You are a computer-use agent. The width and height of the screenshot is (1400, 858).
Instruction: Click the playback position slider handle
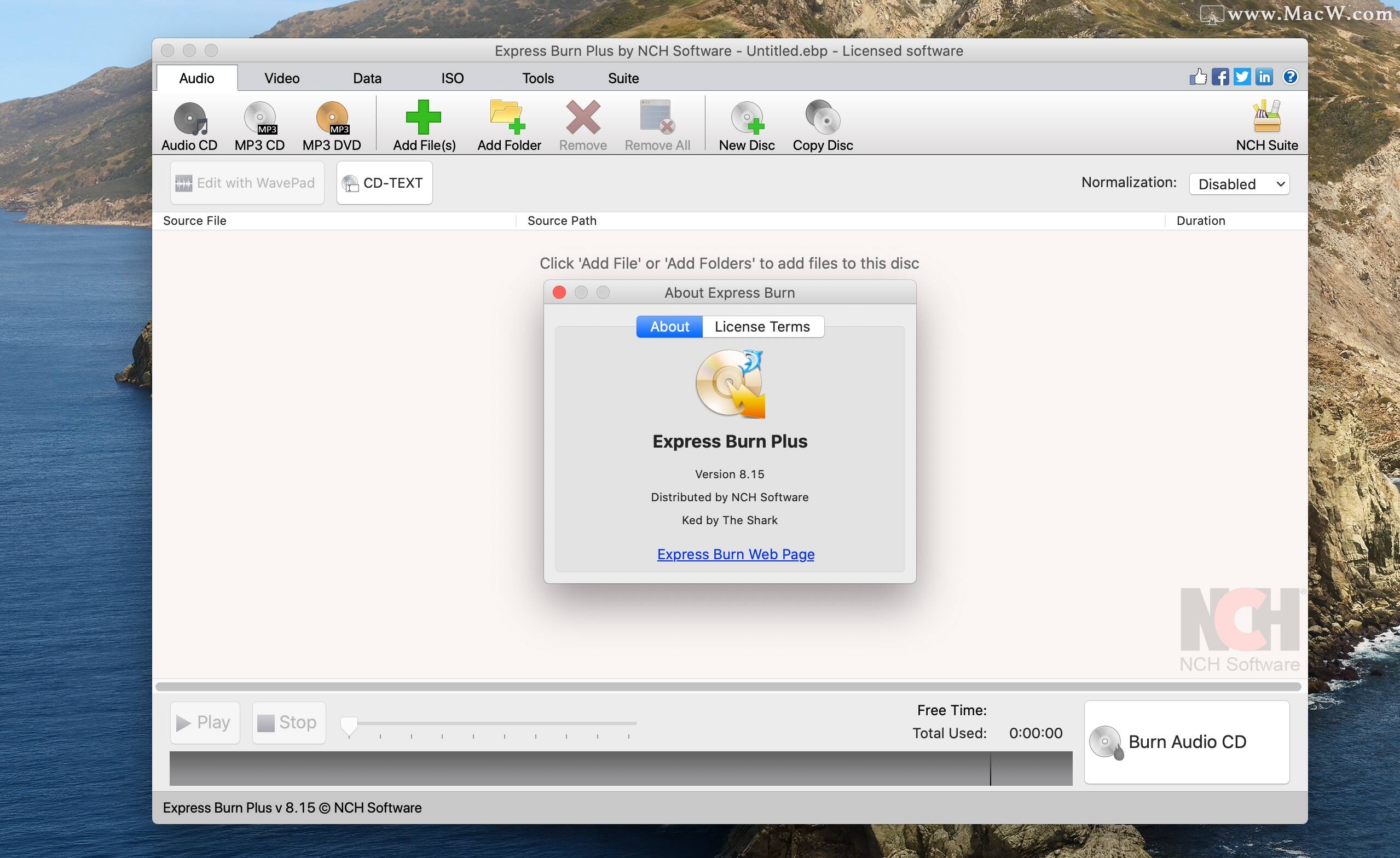pos(349,726)
